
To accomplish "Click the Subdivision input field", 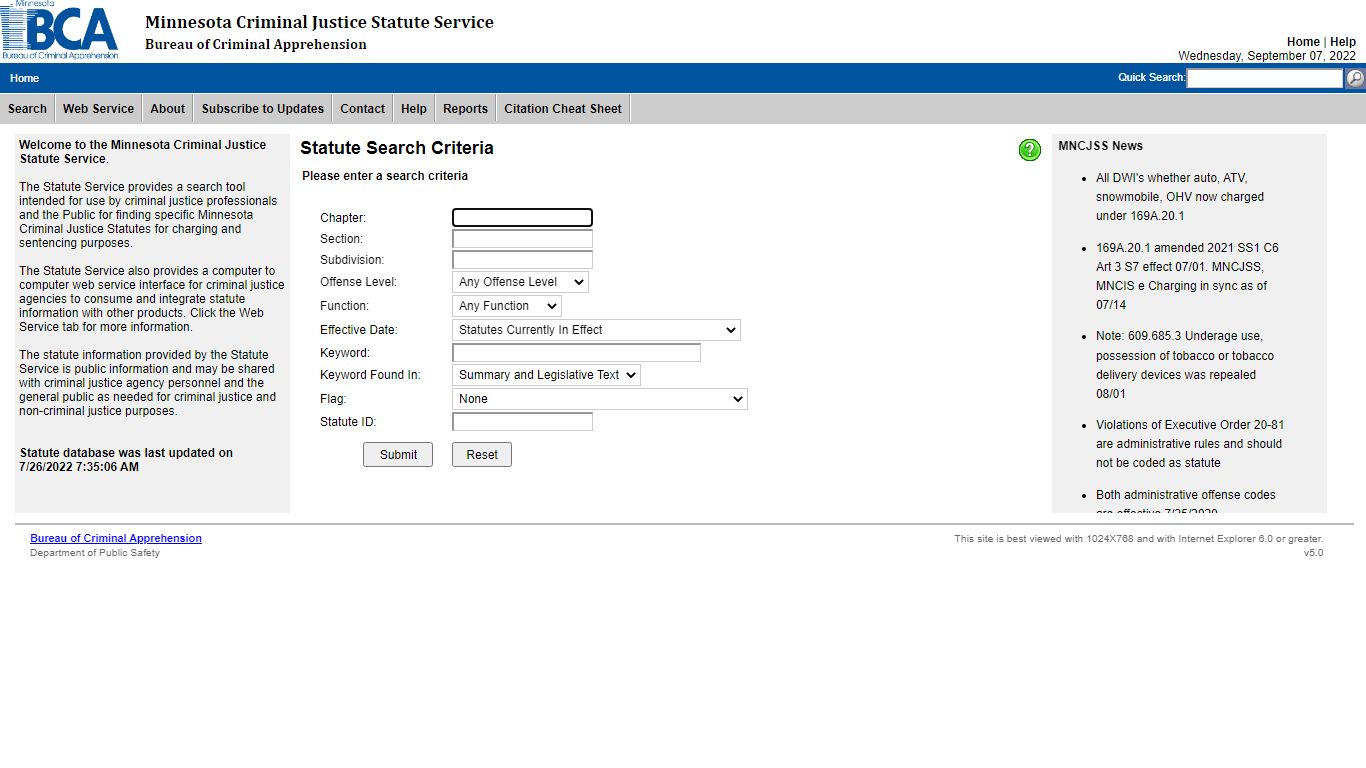I will [522, 260].
